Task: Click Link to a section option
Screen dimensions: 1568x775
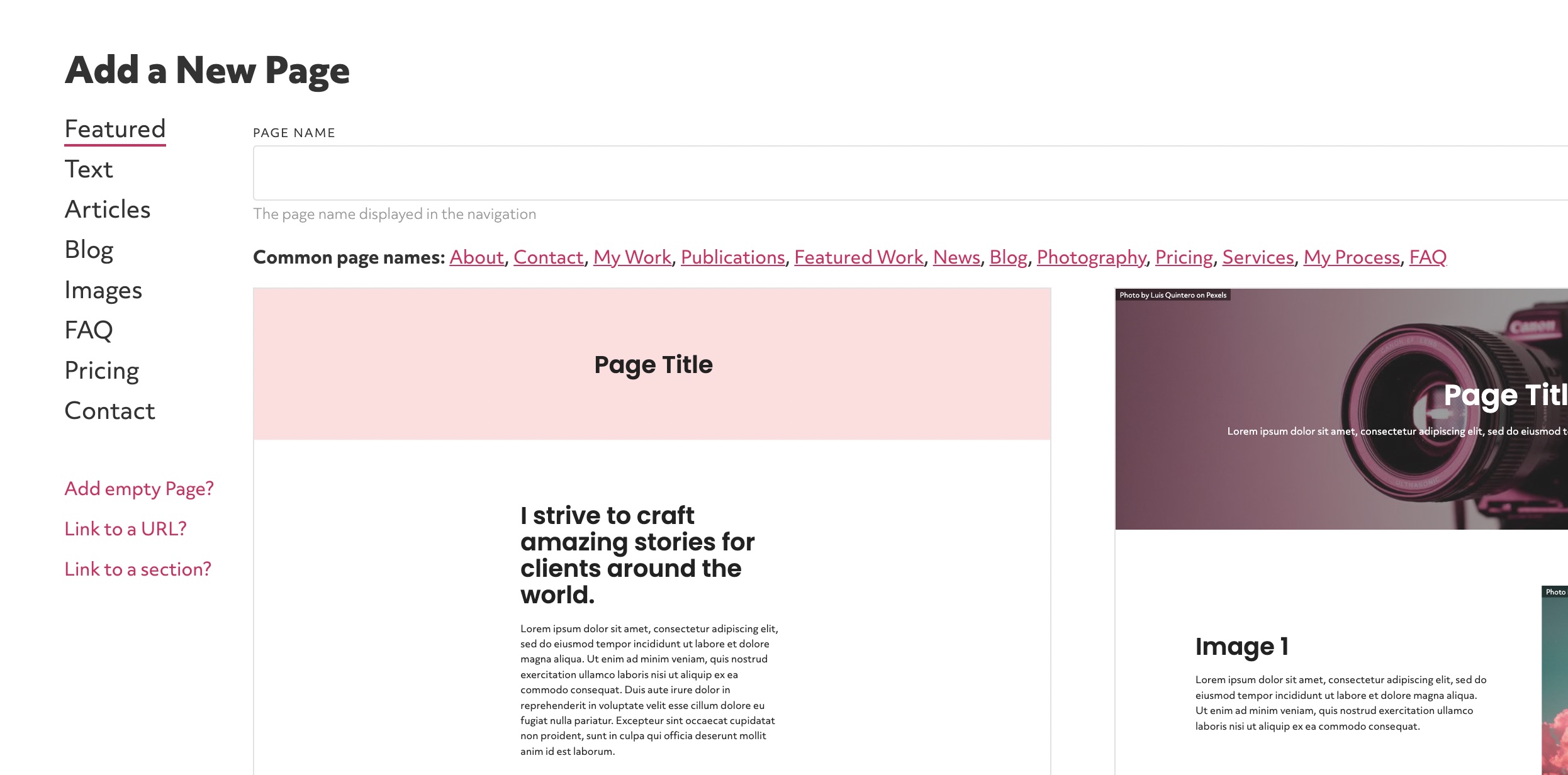Action: point(138,569)
